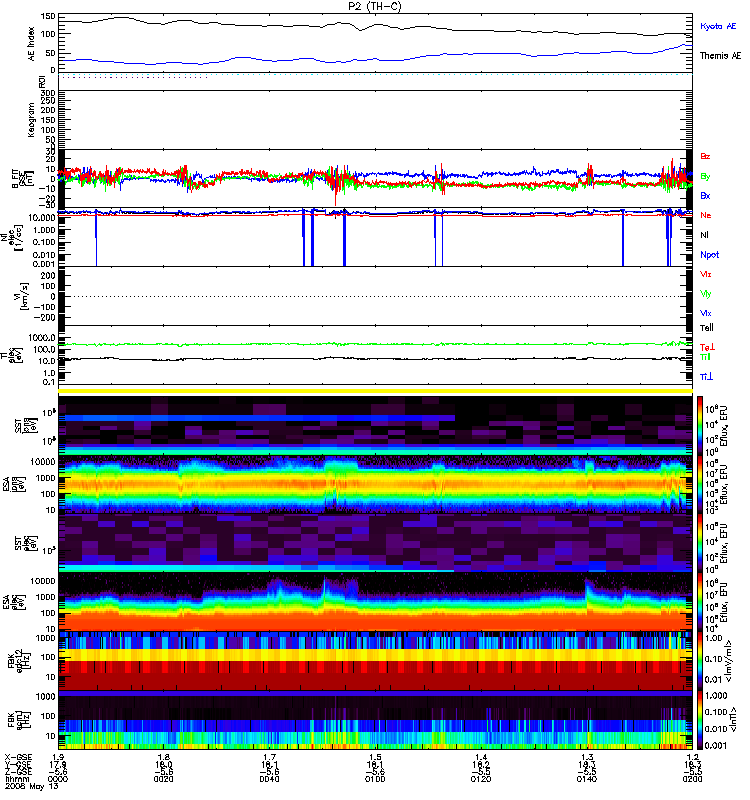This screenshot has height=800, width=750.
Task: Click the date label 2008 May 13
Action: pyautogui.click(x=32, y=786)
